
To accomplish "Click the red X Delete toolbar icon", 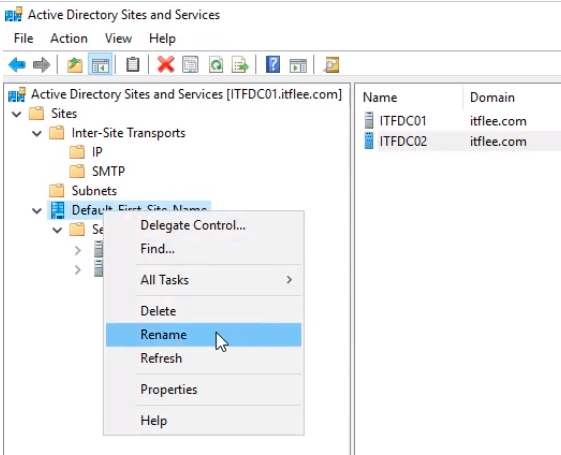I will click(166, 65).
